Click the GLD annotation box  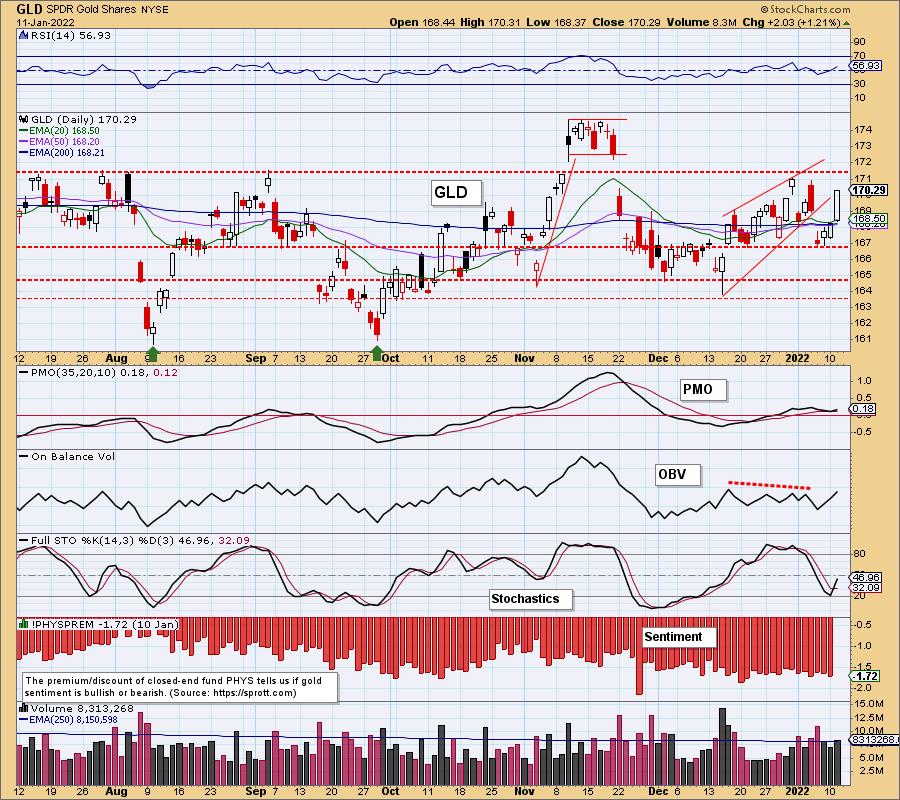tap(456, 192)
